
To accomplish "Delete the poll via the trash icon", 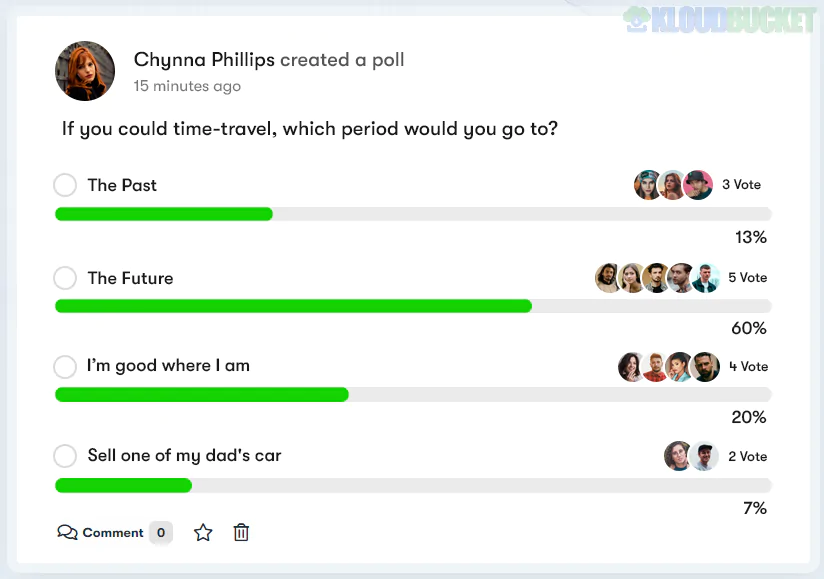I will (240, 532).
